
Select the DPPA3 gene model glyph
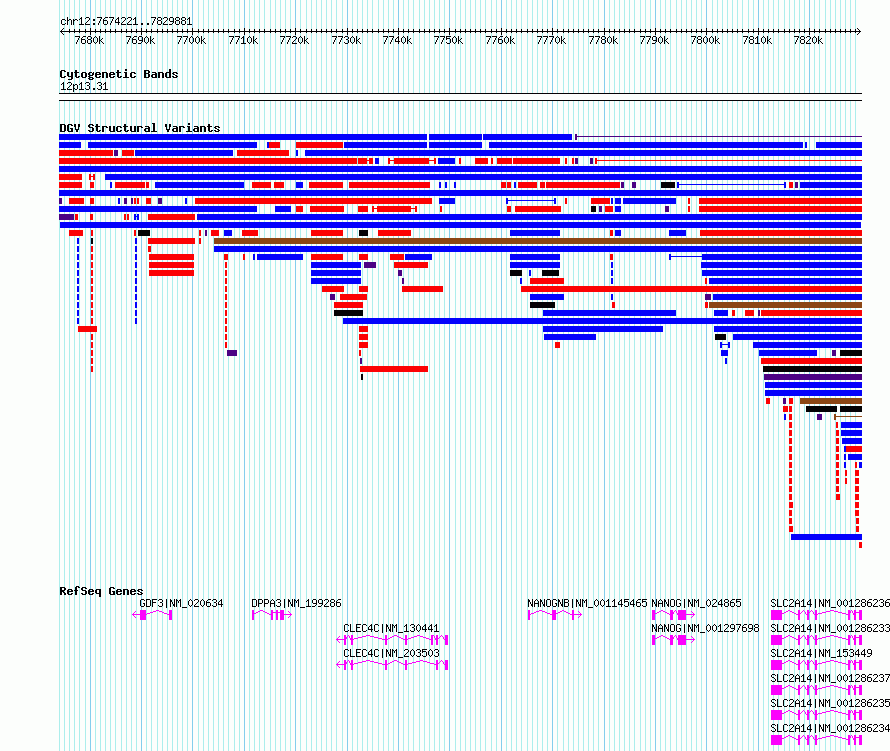point(272,615)
